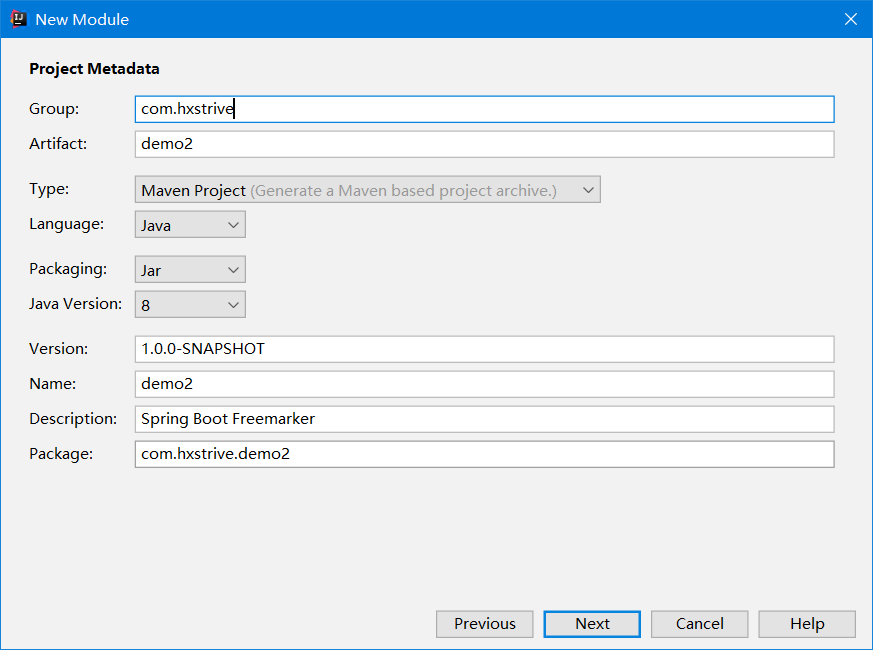Expand the Java Version dropdown
Screen dimensions: 873x650
coord(190,305)
